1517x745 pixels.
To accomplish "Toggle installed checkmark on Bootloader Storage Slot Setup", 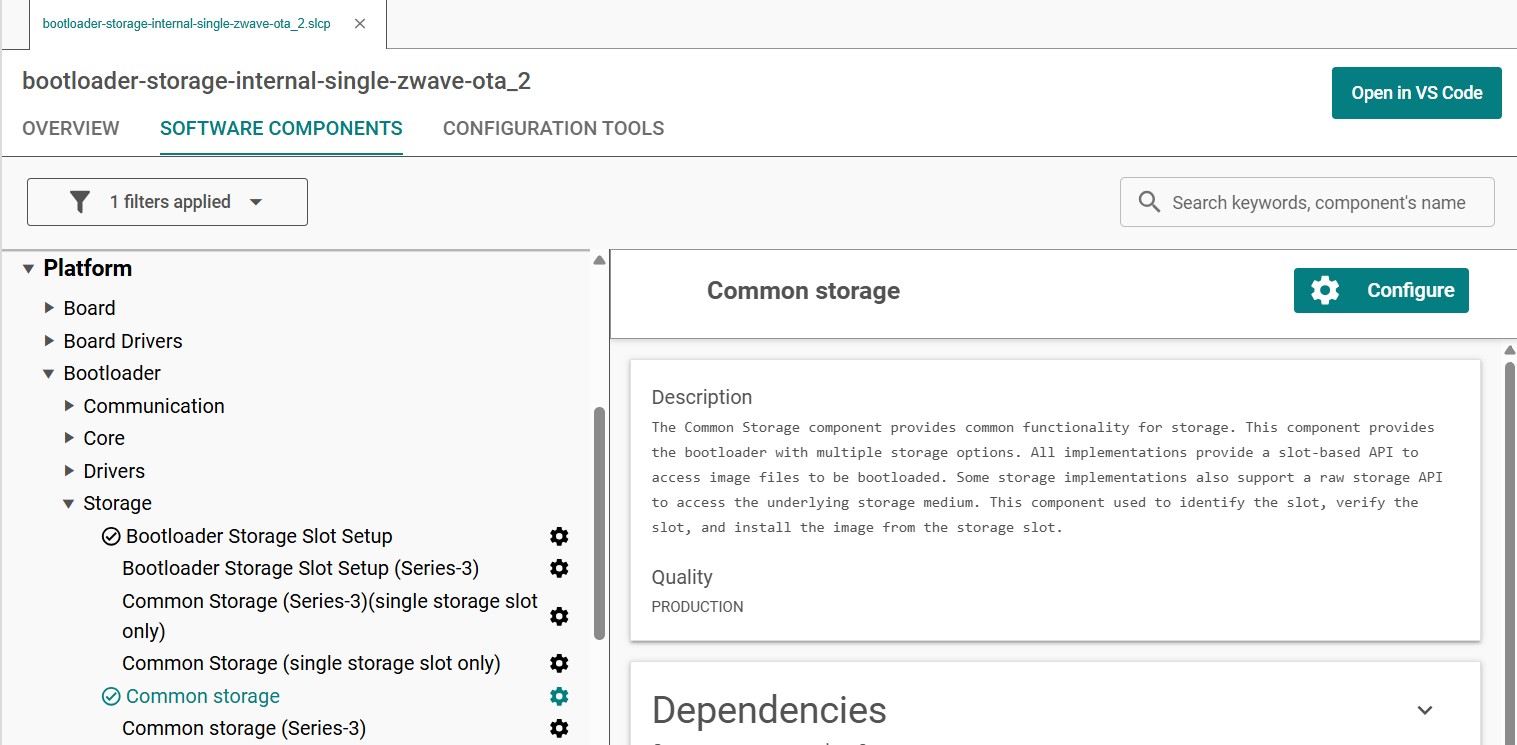I will tap(111, 536).
